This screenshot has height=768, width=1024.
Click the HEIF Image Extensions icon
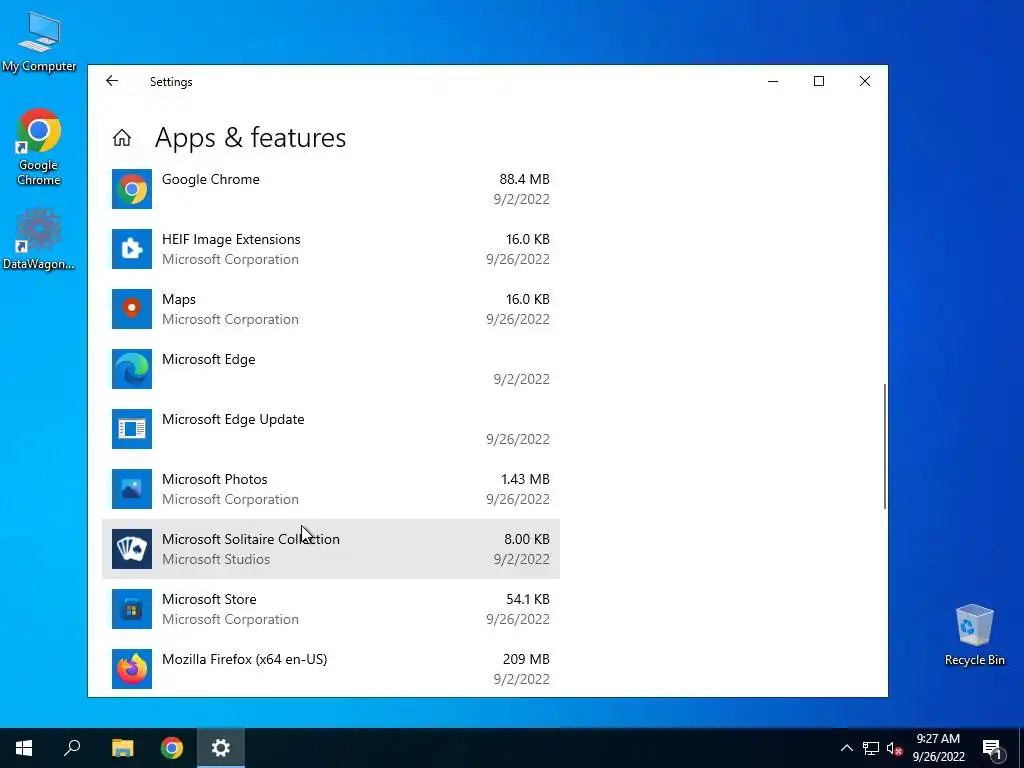pyautogui.click(x=132, y=249)
